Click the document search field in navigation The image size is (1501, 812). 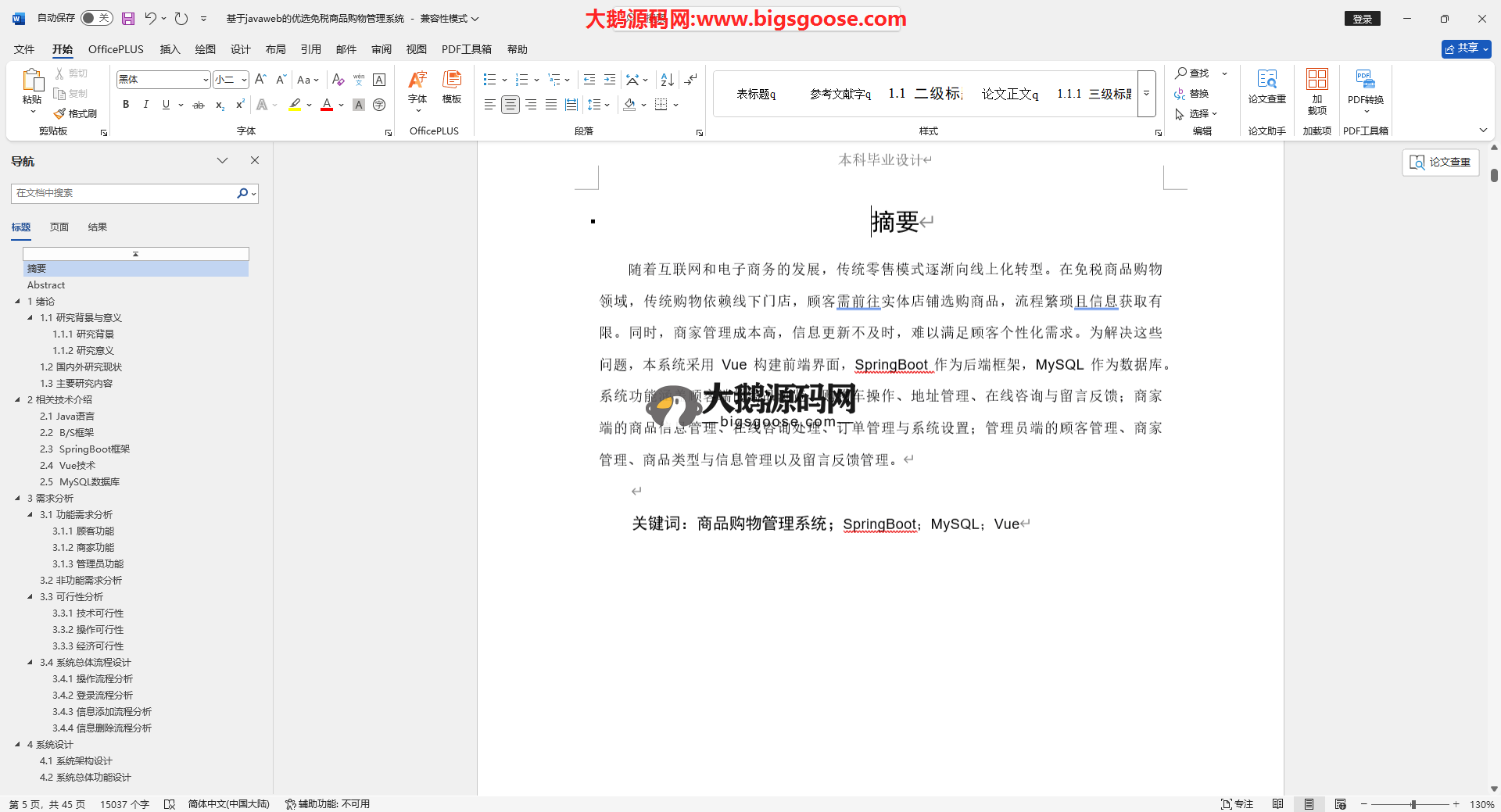point(125,193)
